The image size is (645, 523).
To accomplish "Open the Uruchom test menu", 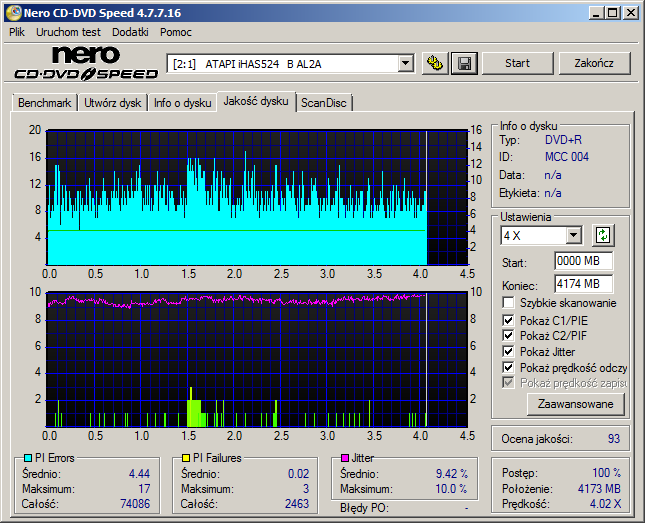I will (x=68, y=32).
